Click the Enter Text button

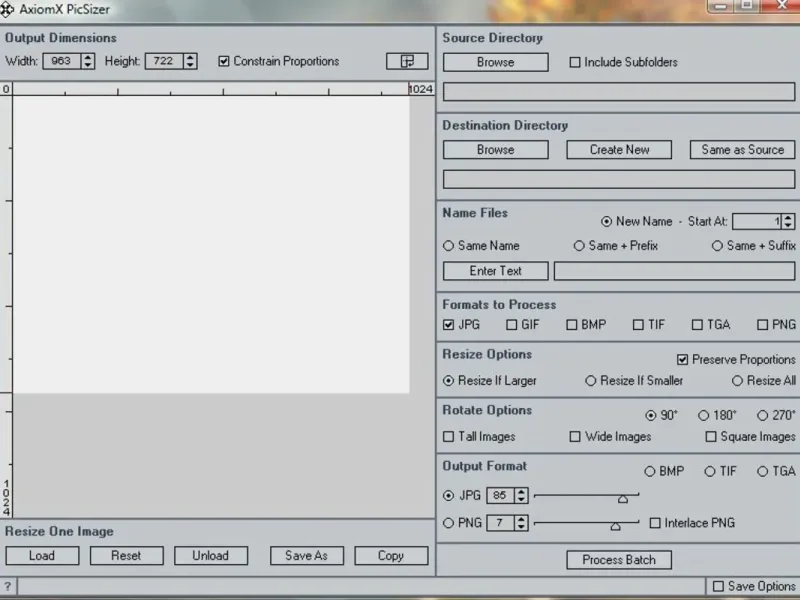point(496,271)
